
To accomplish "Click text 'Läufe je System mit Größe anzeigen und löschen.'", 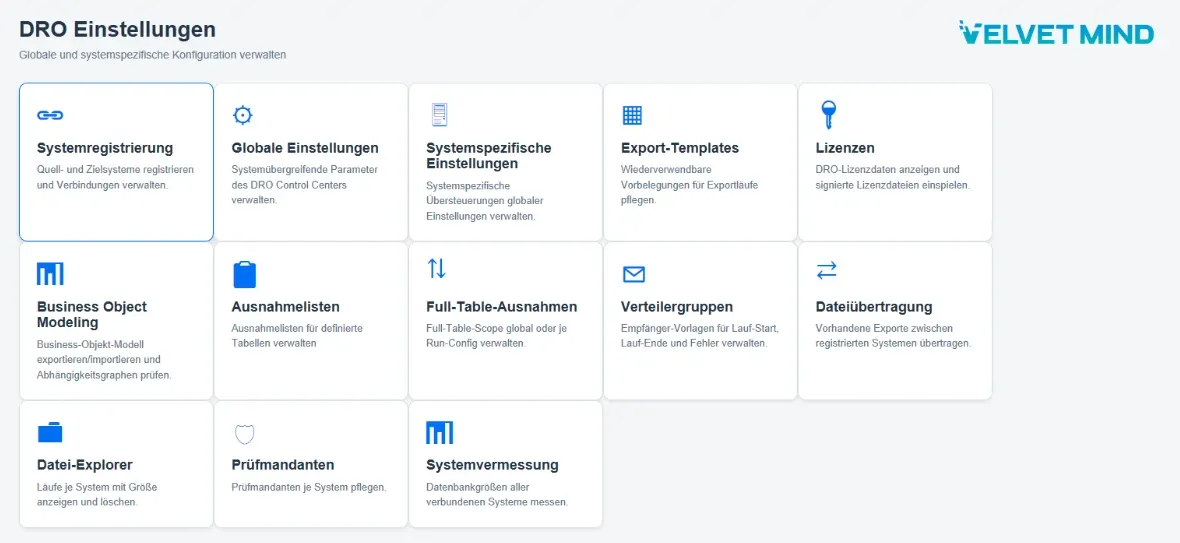I will pyautogui.click(x=97, y=494).
